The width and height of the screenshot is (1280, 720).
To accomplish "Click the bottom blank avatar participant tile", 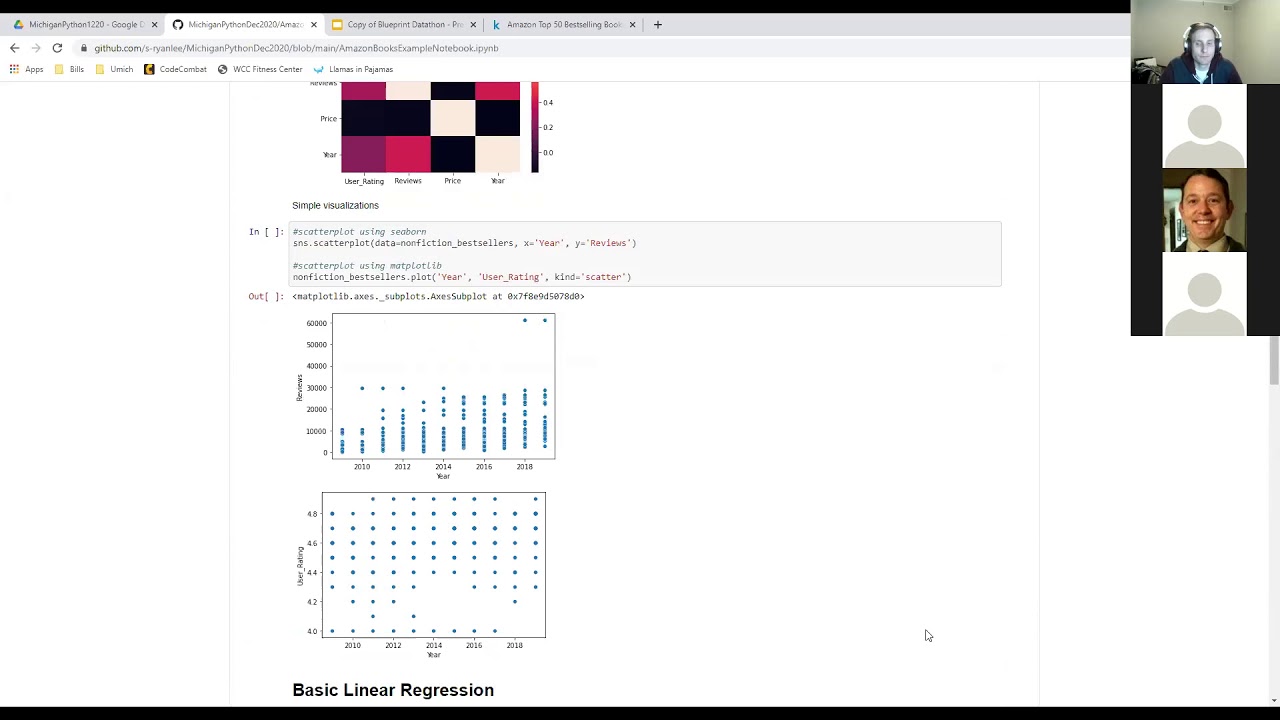I will 1204,294.
